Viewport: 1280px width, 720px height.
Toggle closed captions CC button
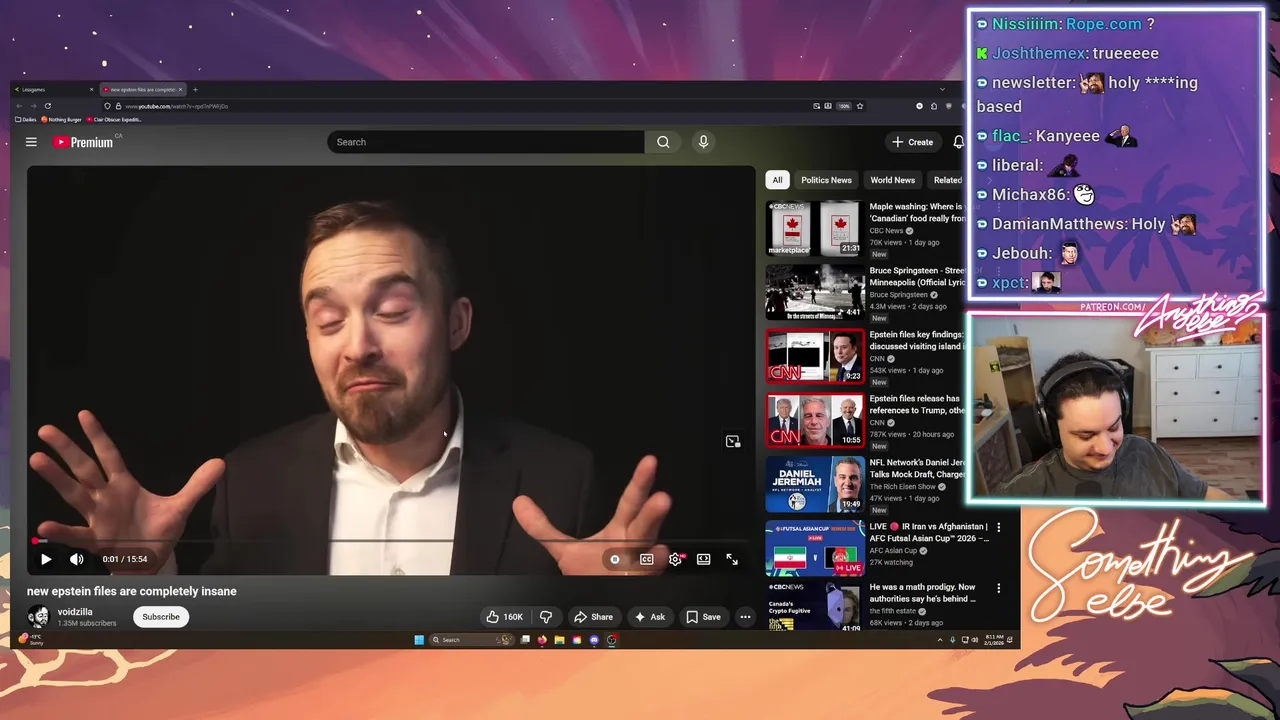click(647, 559)
